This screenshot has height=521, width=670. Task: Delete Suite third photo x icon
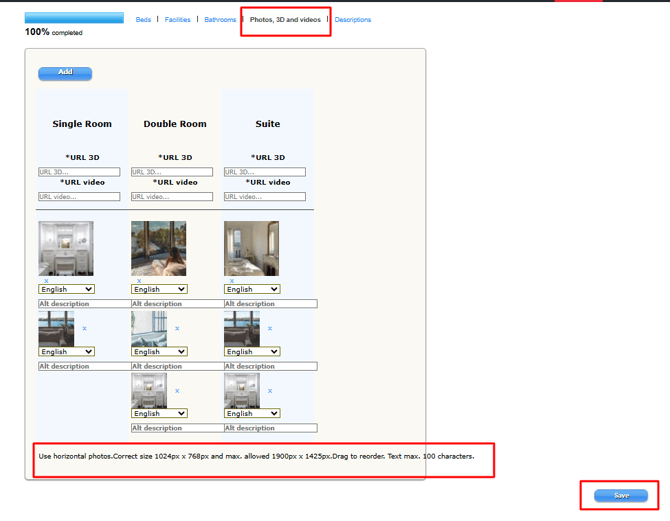click(270, 391)
